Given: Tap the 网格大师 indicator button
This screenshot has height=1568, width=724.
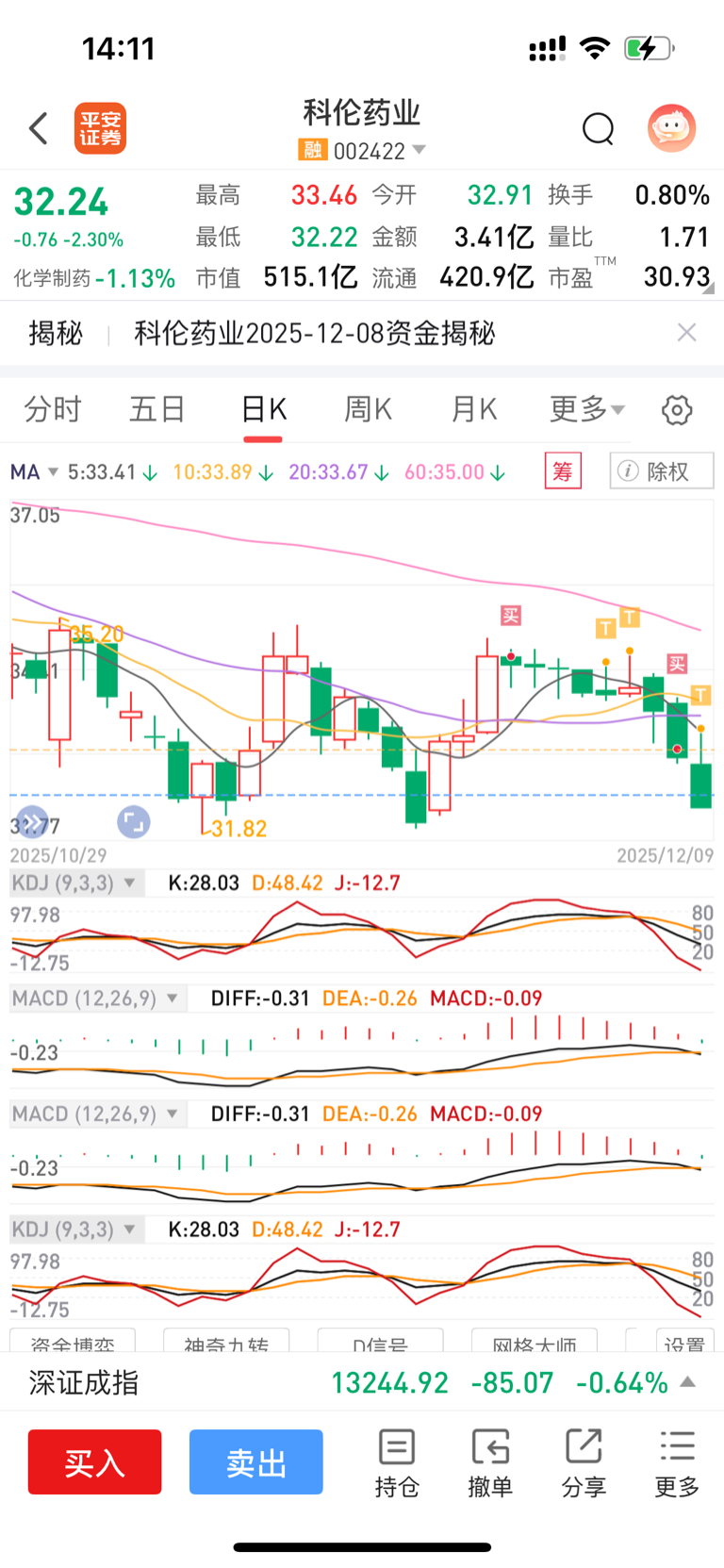Looking at the screenshot, I should (x=535, y=1340).
